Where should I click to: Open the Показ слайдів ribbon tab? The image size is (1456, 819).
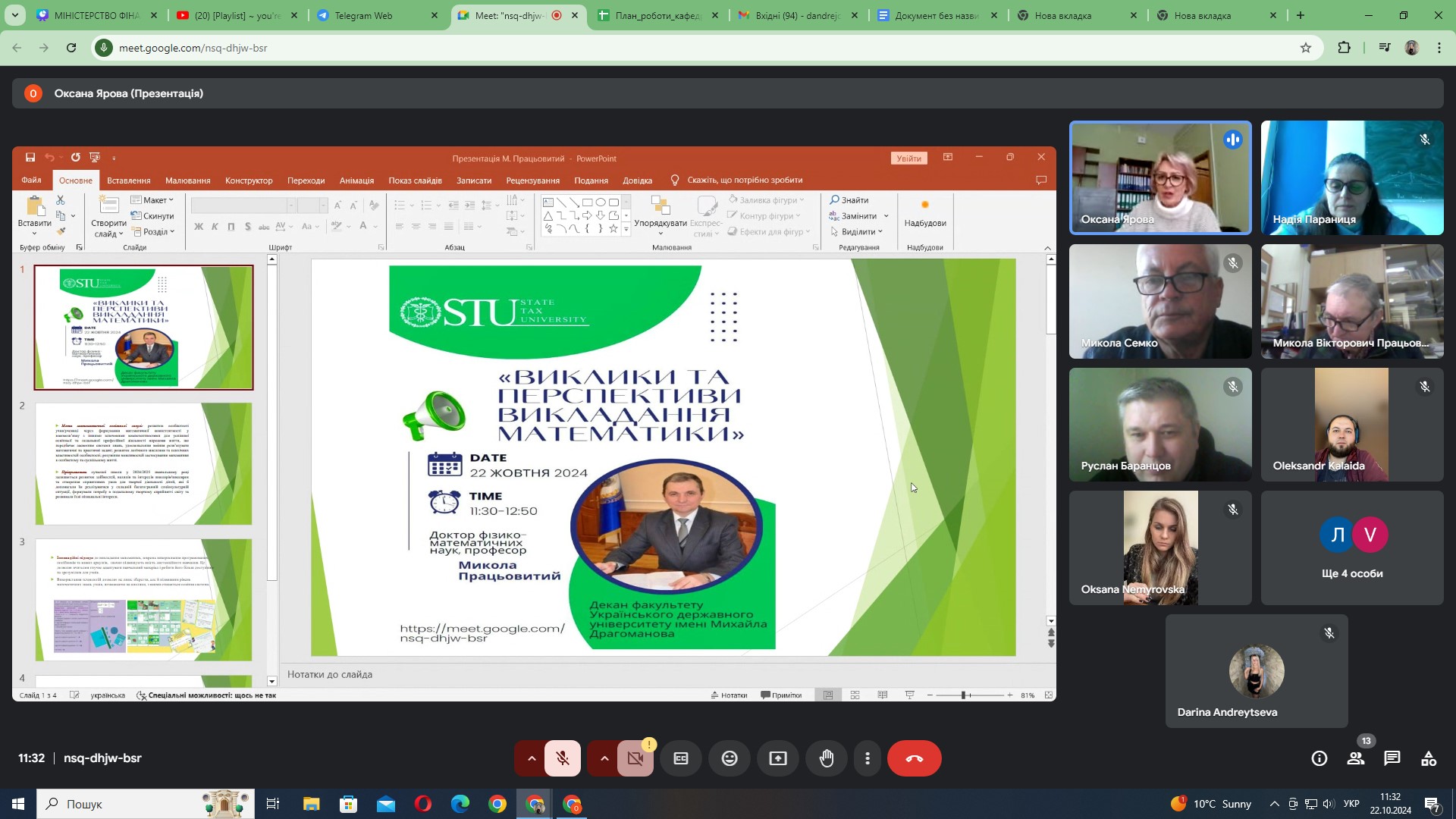(415, 180)
